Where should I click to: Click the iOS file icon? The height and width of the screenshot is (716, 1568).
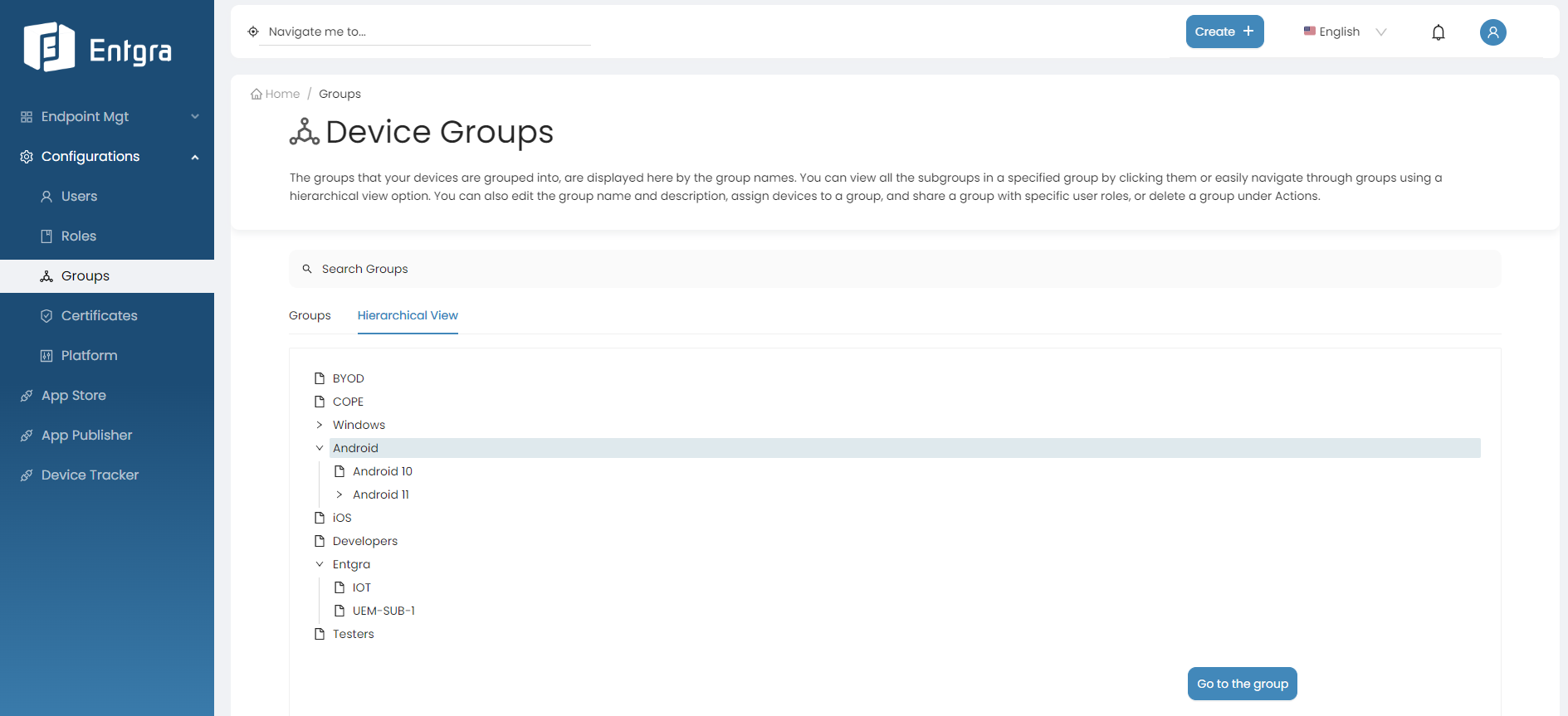320,518
